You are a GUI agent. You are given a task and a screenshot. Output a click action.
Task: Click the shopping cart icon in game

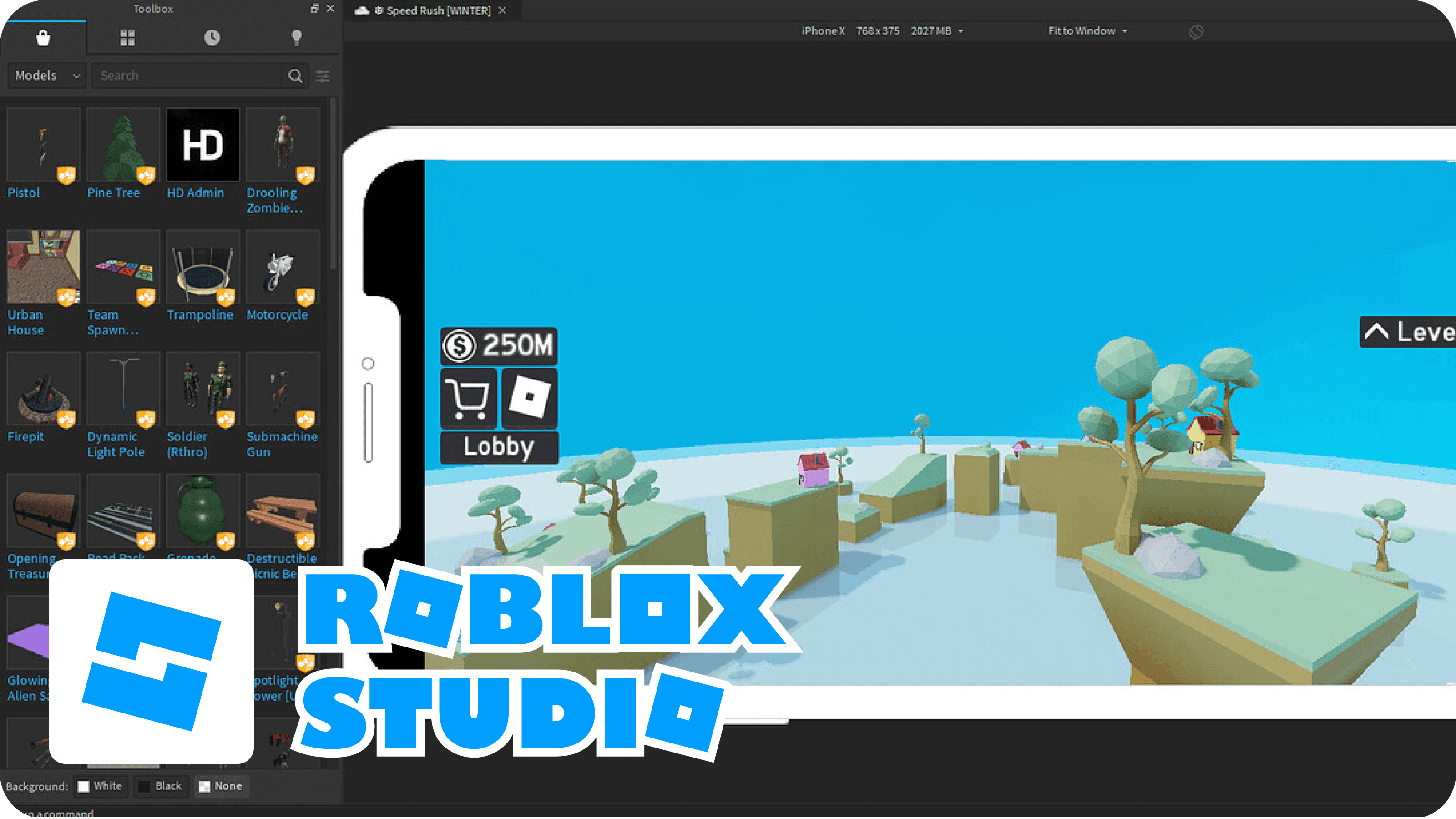pos(467,399)
